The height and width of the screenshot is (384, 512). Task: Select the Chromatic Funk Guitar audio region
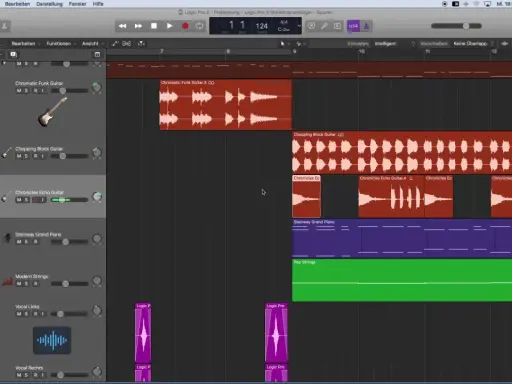[x=226, y=105]
